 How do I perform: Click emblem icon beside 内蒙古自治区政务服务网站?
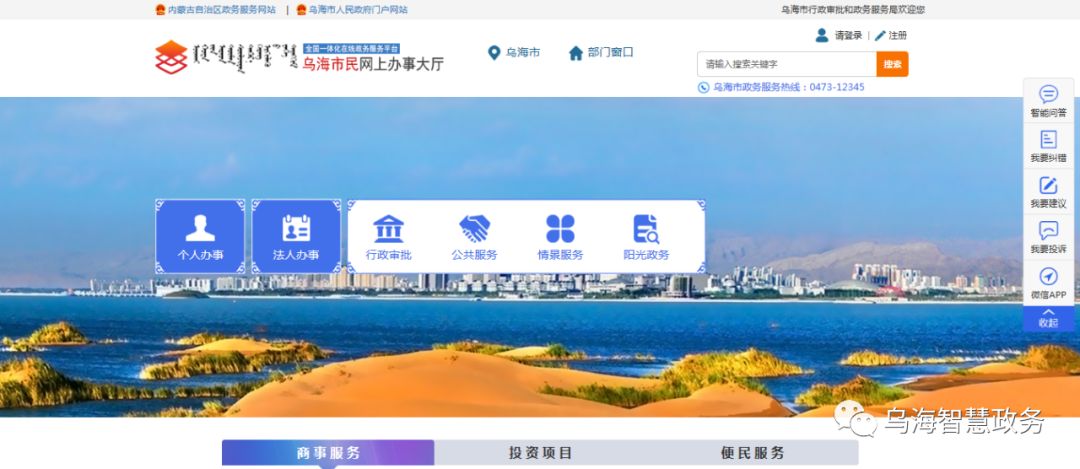[x=160, y=10]
